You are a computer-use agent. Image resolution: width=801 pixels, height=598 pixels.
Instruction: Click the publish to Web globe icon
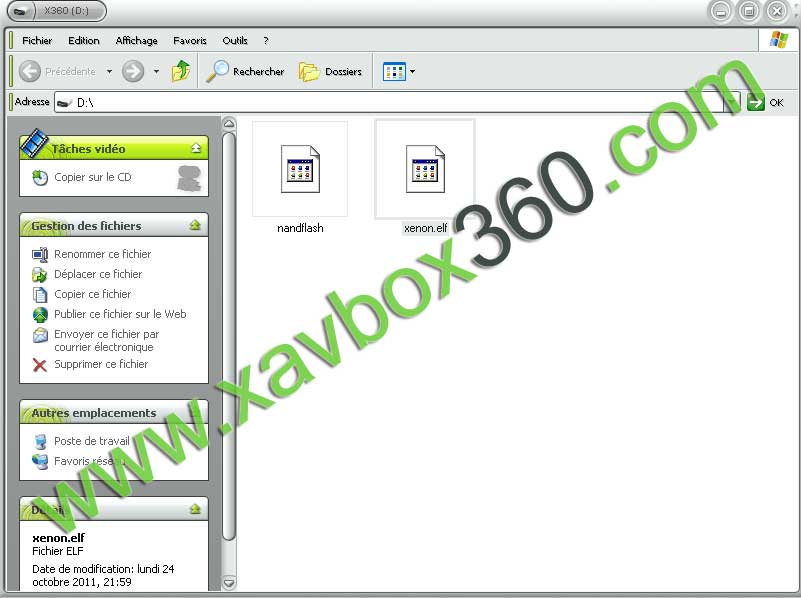[40, 315]
